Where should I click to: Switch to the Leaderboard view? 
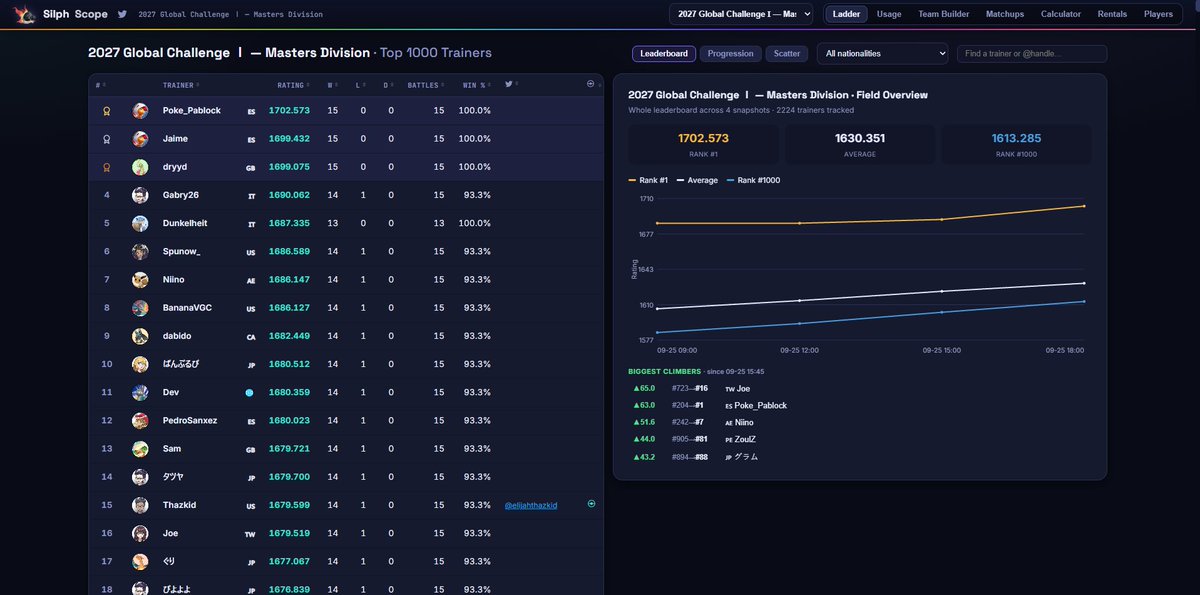coord(664,53)
